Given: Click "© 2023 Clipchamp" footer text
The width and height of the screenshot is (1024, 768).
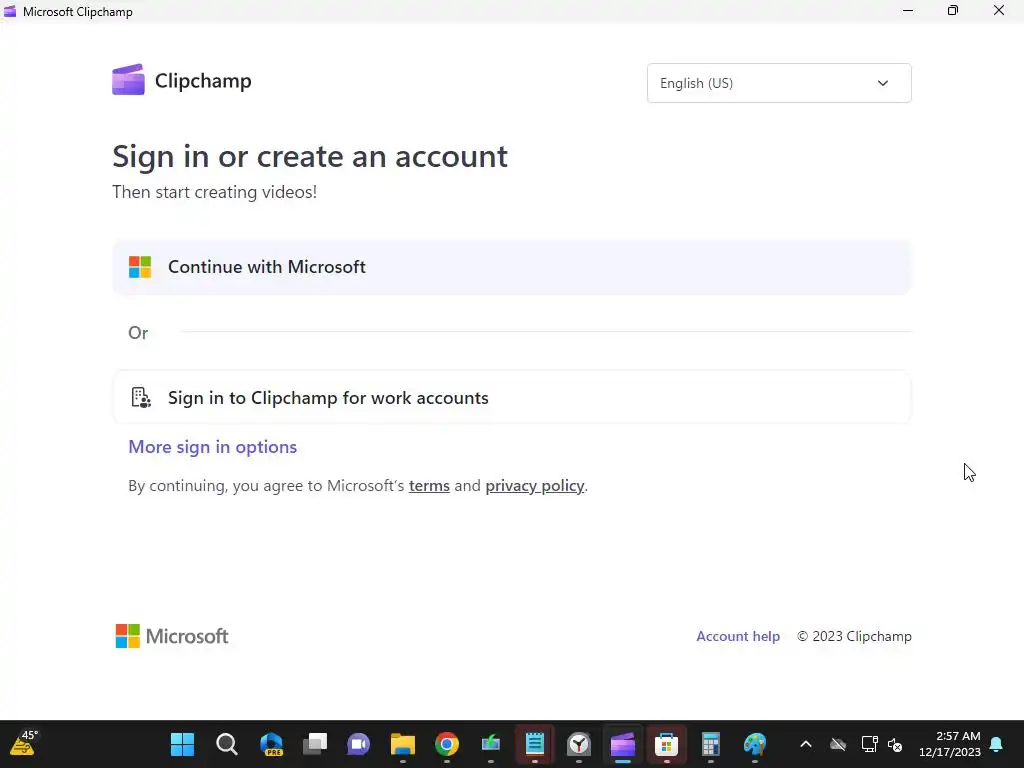Looking at the screenshot, I should (x=854, y=636).
